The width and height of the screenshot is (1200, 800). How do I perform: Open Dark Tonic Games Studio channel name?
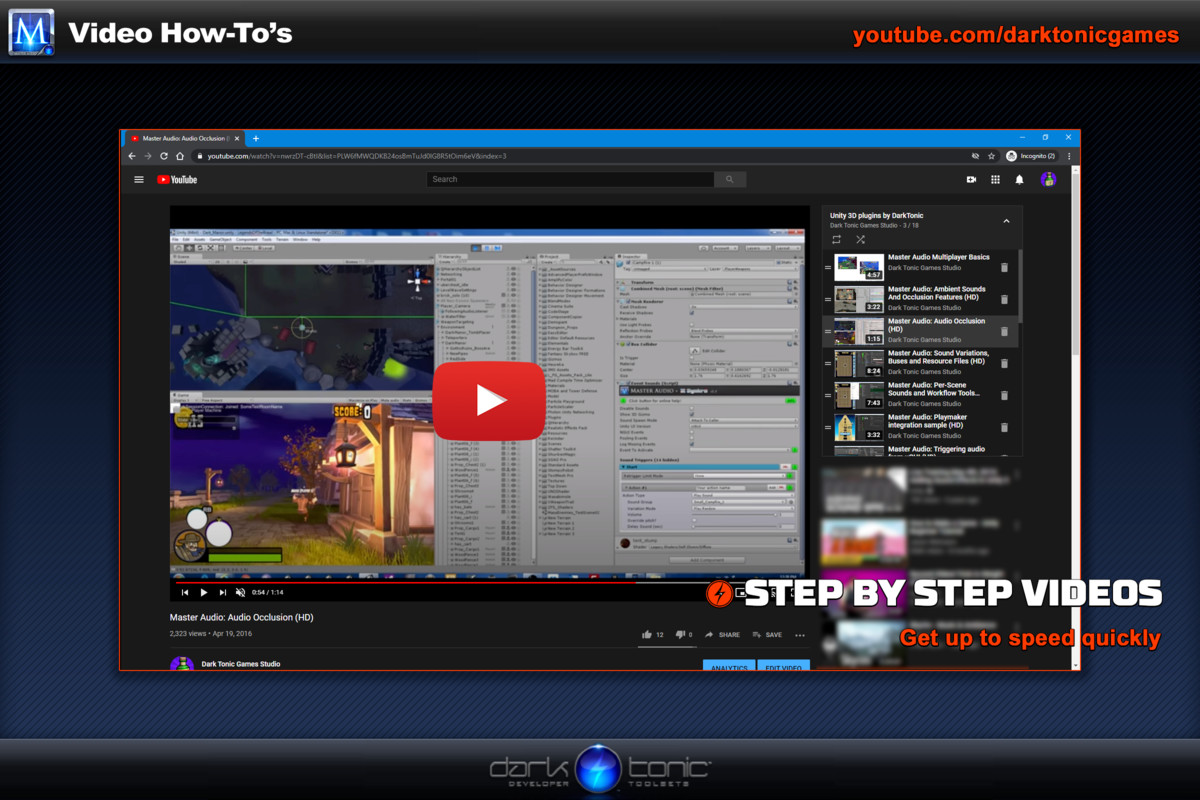pos(241,664)
